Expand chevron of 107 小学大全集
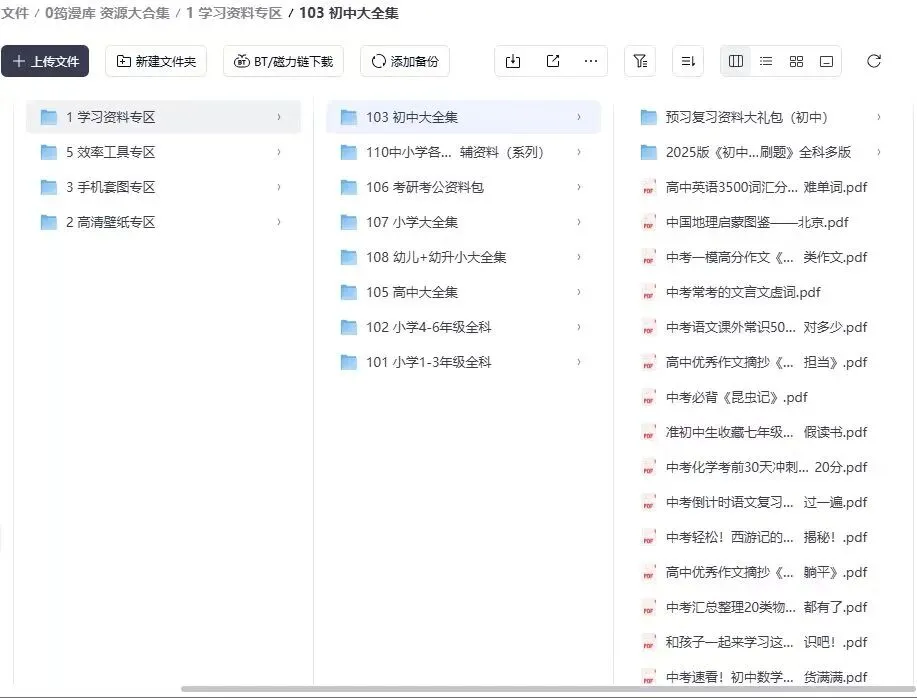This screenshot has width=917, height=698. [x=579, y=222]
